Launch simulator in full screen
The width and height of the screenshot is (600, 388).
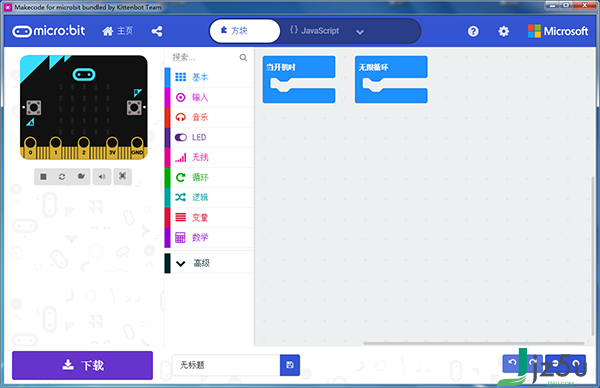pyautogui.click(x=122, y=176)
